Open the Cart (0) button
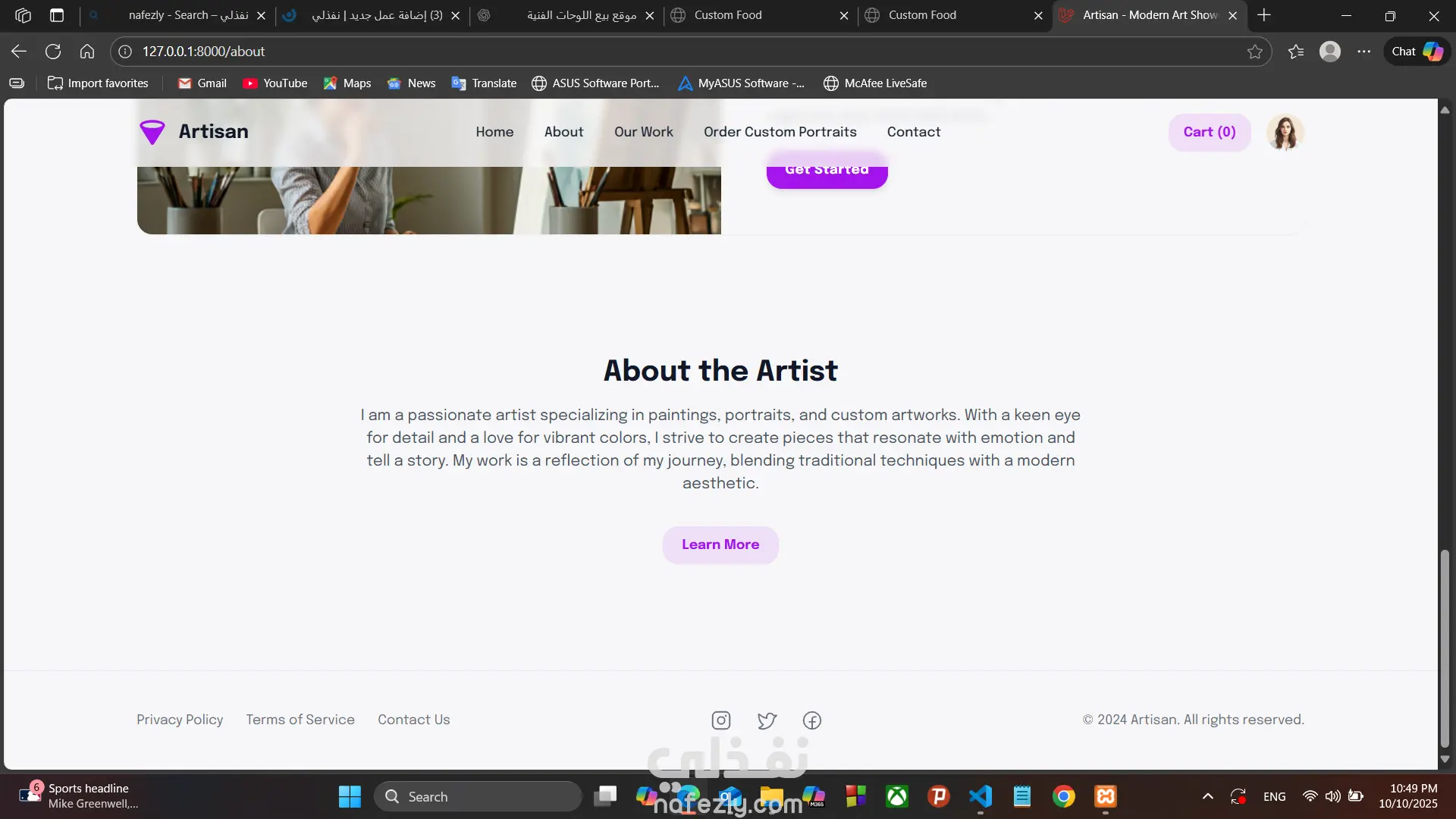 click(1209, 132)
